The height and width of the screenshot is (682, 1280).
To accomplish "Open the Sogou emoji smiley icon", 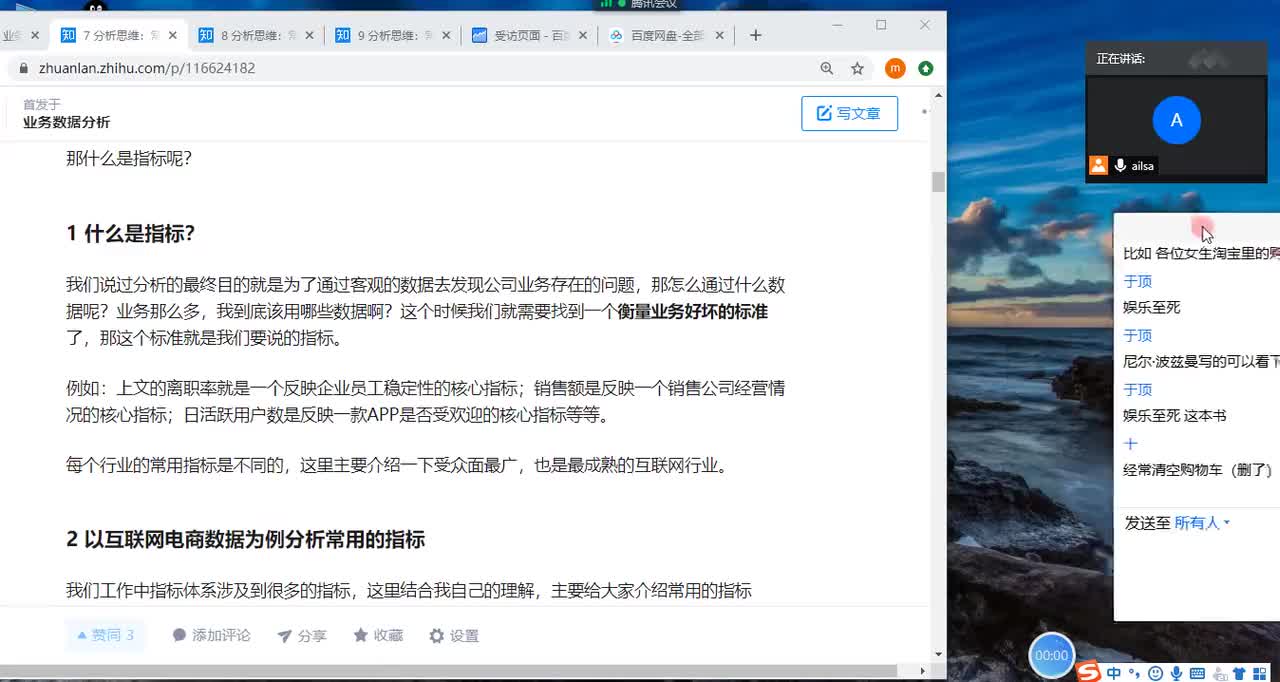I will [1156, 674].
